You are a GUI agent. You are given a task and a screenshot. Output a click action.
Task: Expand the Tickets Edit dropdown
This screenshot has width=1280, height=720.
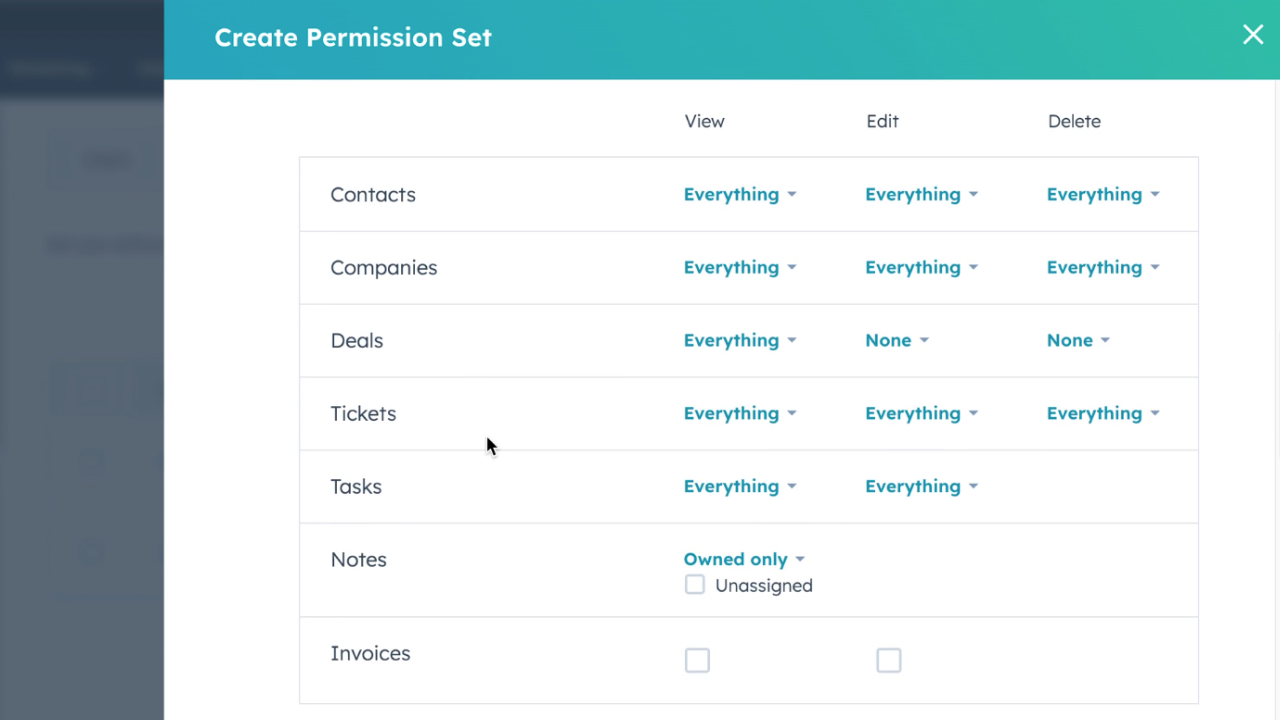click(x=921, y=413)
